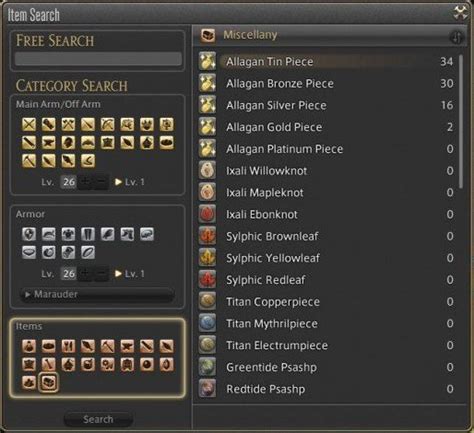Click the Free Search text field
The image size is (474, 433).
pyautogui.click(x=98, y=59)
